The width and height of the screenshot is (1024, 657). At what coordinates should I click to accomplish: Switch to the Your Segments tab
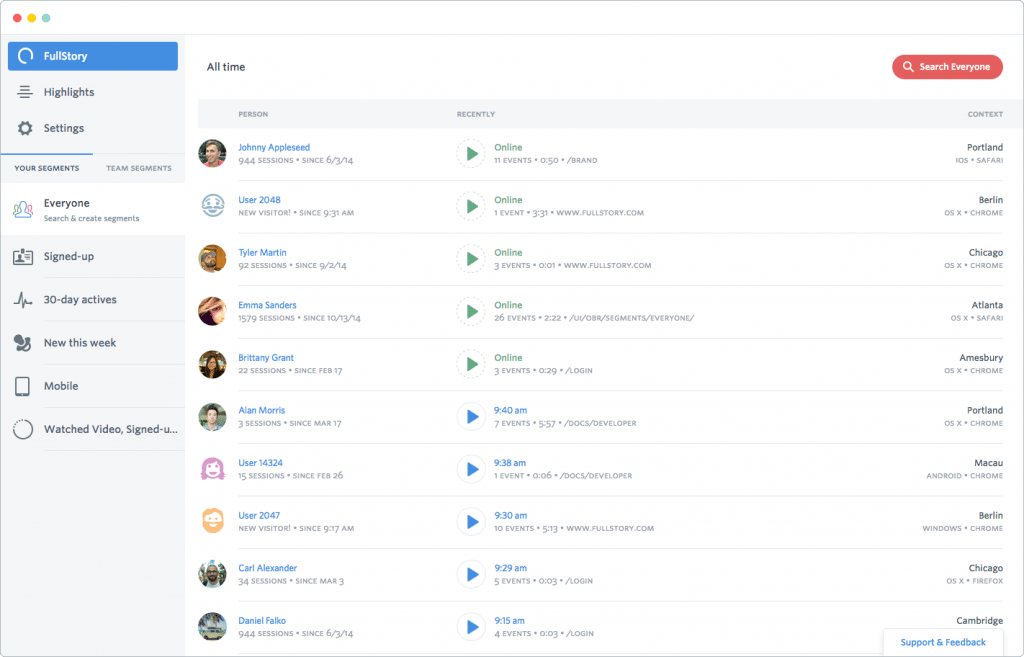pos(47,168)
